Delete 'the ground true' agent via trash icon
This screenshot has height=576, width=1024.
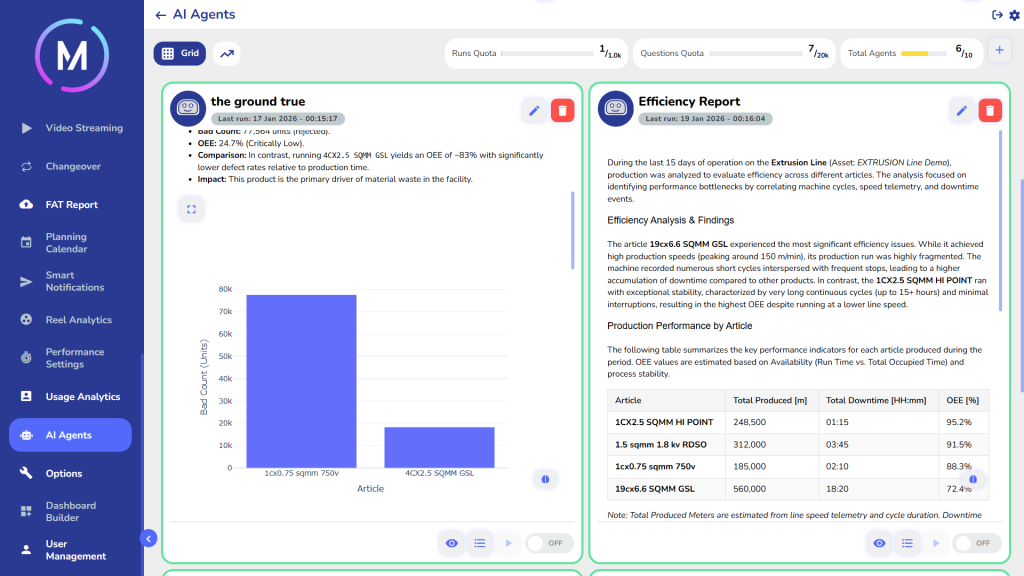point(562,110)
